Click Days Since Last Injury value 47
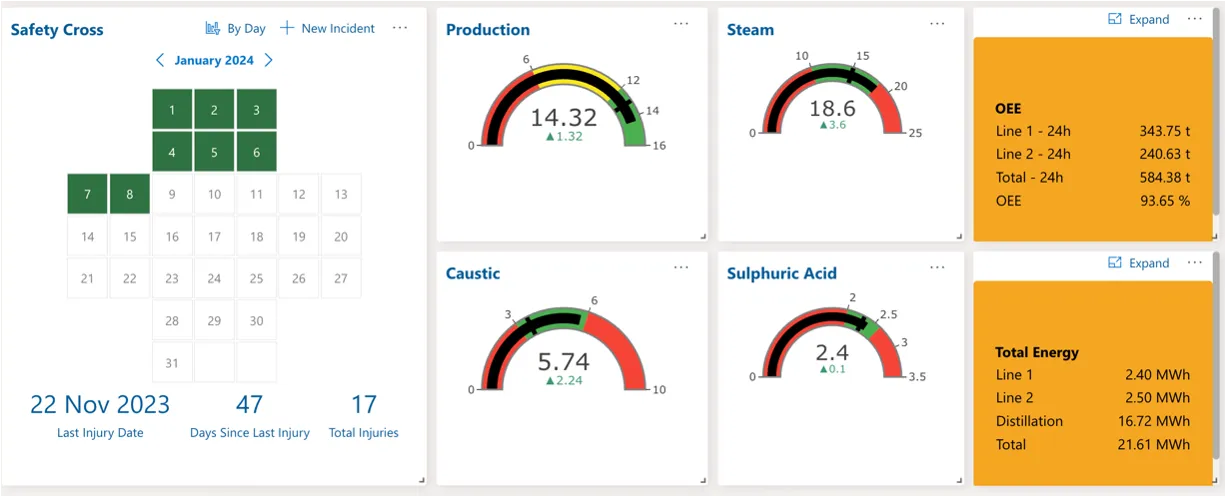The image size is (1226, 496). 249,404
